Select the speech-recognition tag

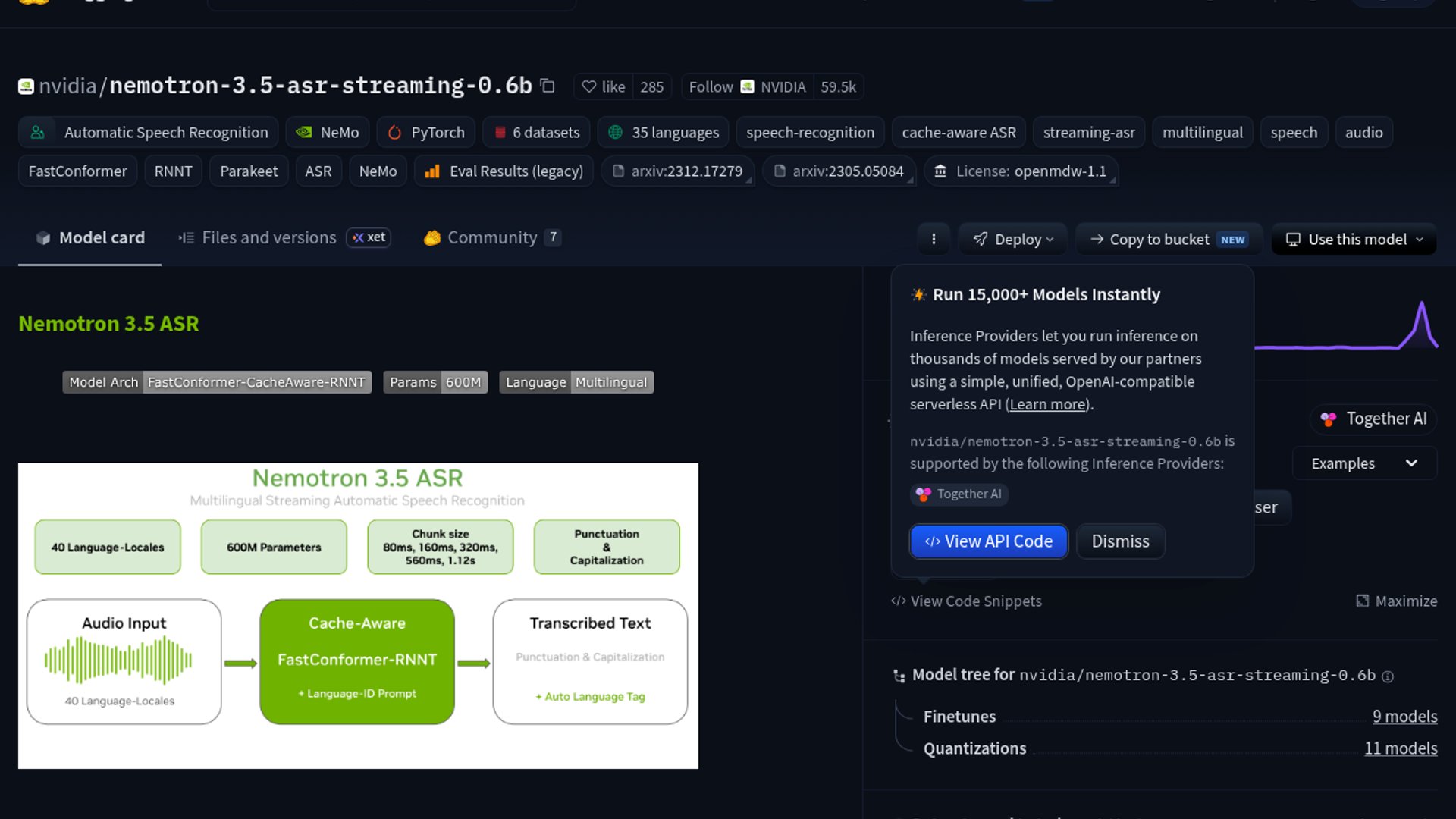coord(810,132)
